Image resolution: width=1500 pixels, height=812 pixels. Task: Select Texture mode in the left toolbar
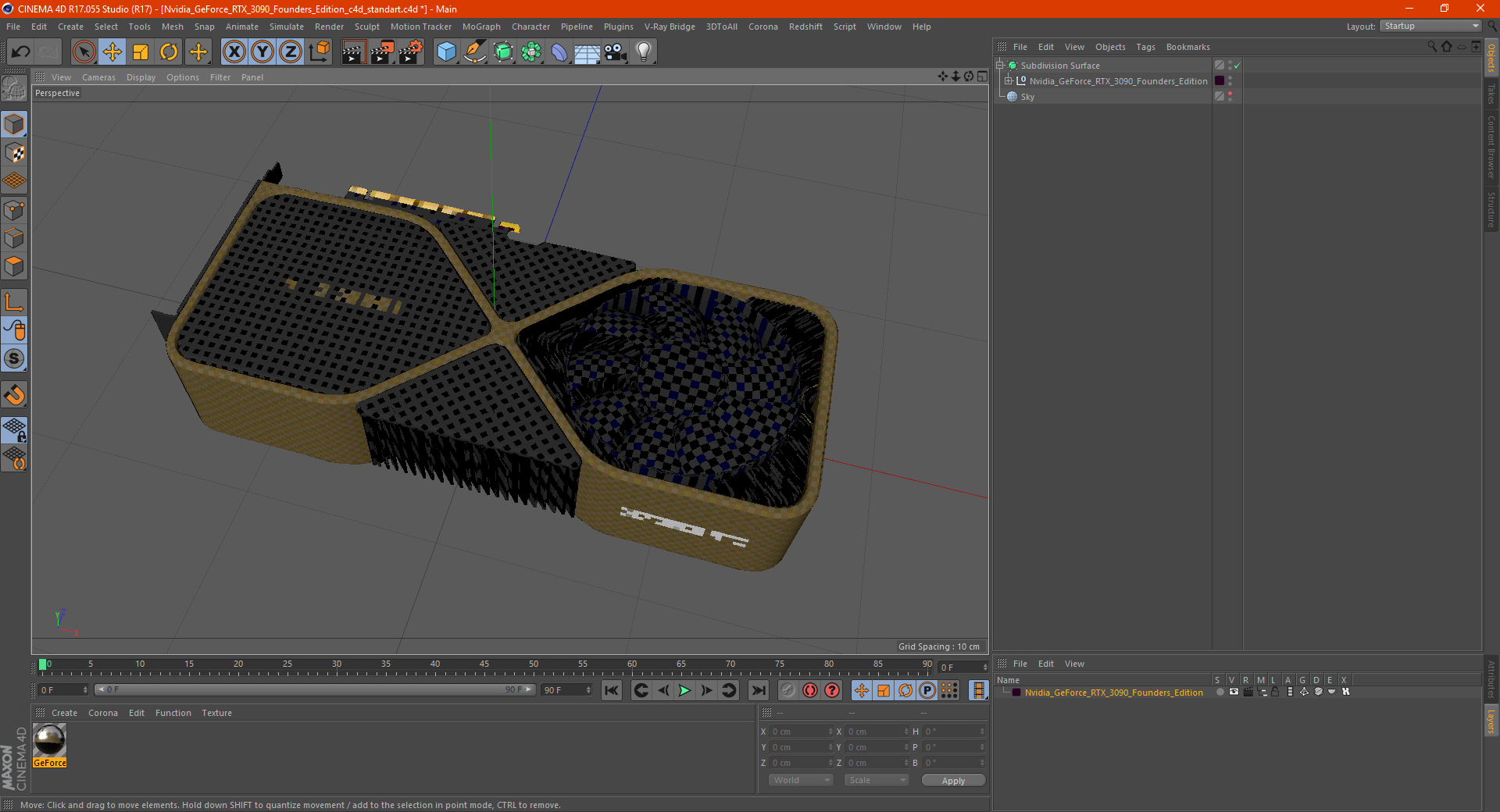tap(15, 153)
